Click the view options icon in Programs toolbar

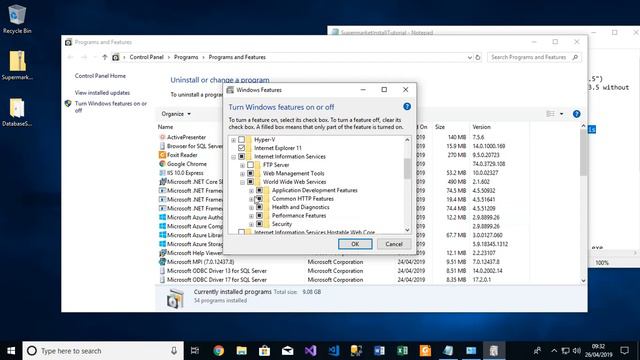pyautogui.click(x=550, y=114)
